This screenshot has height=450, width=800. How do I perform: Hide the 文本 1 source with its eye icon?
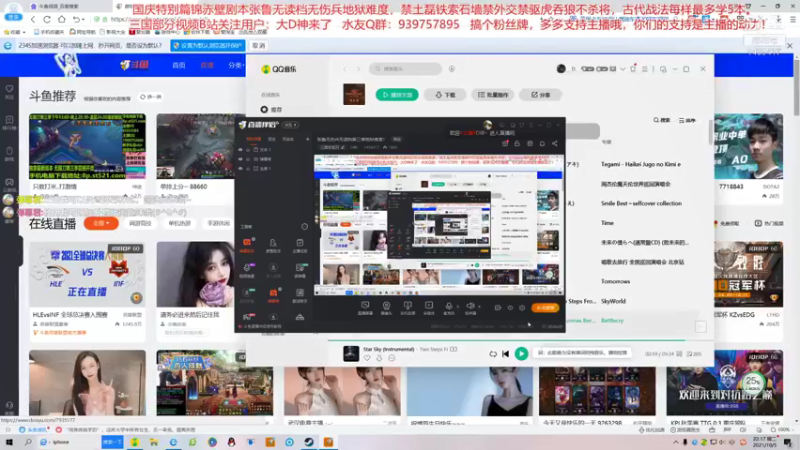coord(240,150)
